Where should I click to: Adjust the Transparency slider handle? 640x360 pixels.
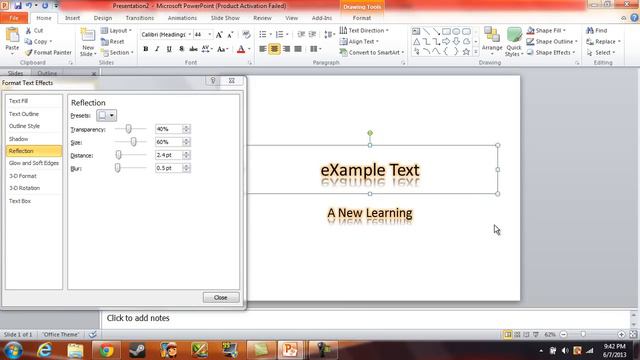click(129, 129)
